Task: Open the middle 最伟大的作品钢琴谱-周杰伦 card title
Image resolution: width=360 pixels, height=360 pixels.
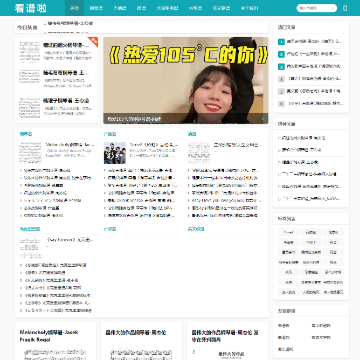Action: [x=136, y=332]
